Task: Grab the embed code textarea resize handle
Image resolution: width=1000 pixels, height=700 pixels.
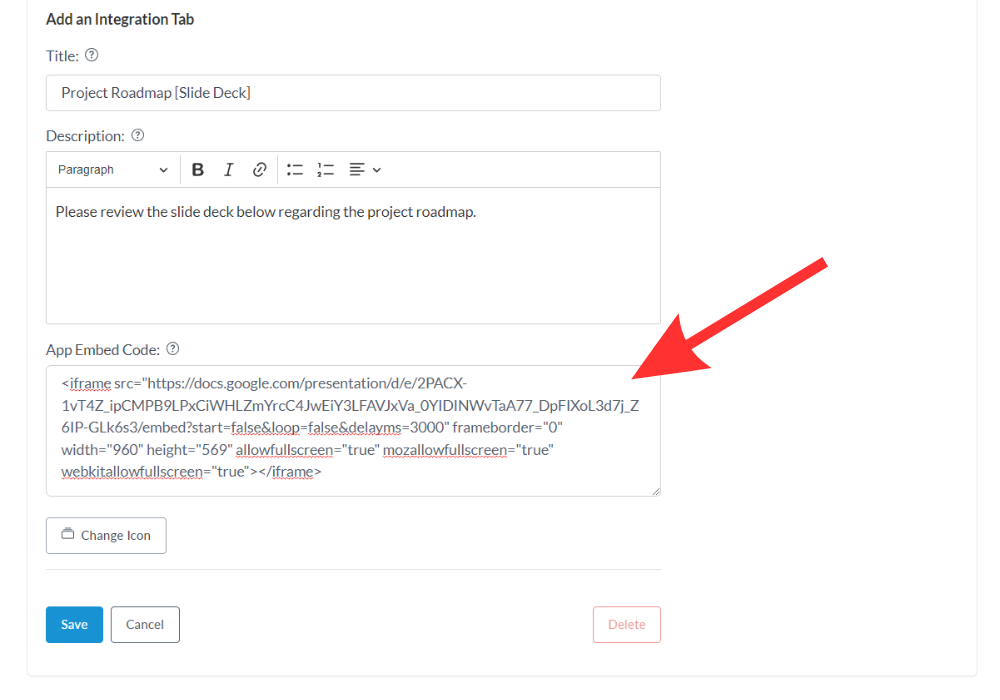Action: (655, 491)
